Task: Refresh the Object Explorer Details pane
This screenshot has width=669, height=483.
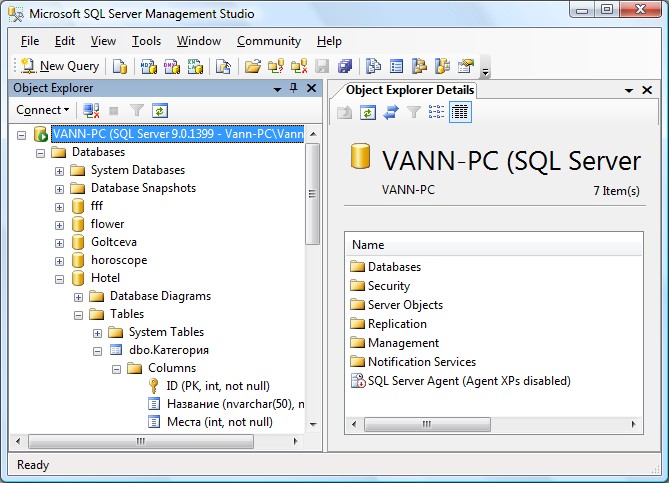Action: (368, 113)
